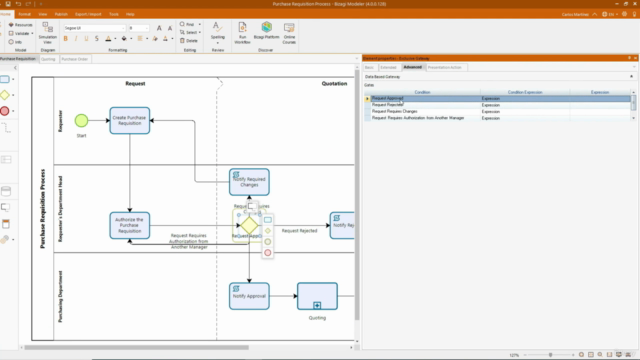This screenshot has height=360, width=640.
Task: Select the Gateway diamond shape in palette
Action: [5, 95]
